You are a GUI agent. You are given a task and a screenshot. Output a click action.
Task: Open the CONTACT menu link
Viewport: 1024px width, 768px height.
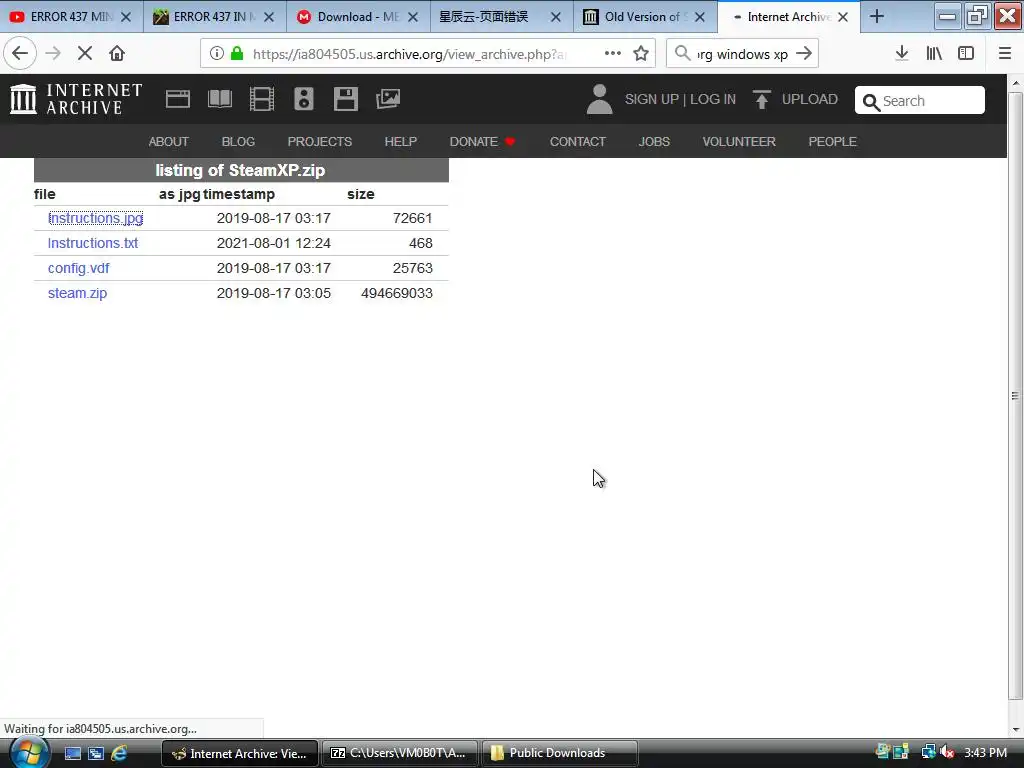[578, 142]
